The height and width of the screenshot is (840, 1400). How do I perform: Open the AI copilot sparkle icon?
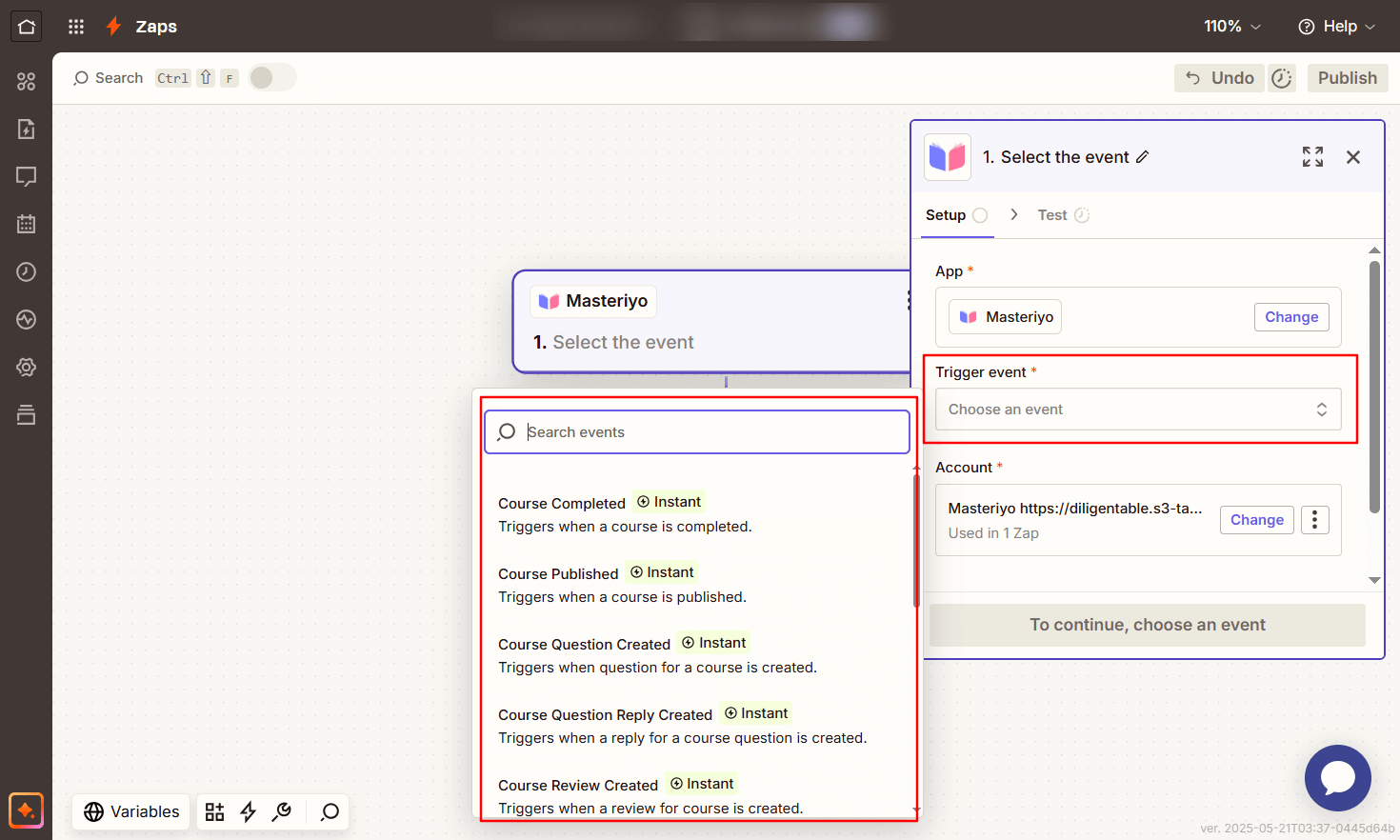click(x=27, y=810)
